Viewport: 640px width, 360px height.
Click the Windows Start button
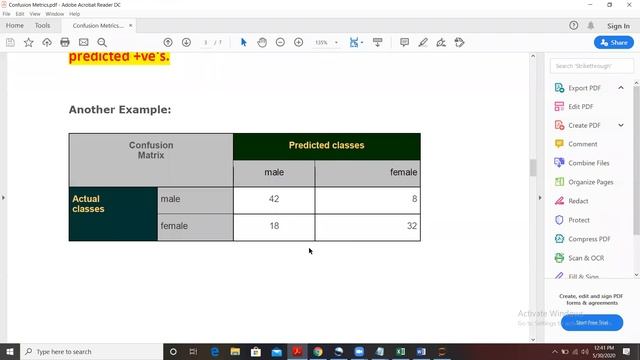(x=10, y=351)
